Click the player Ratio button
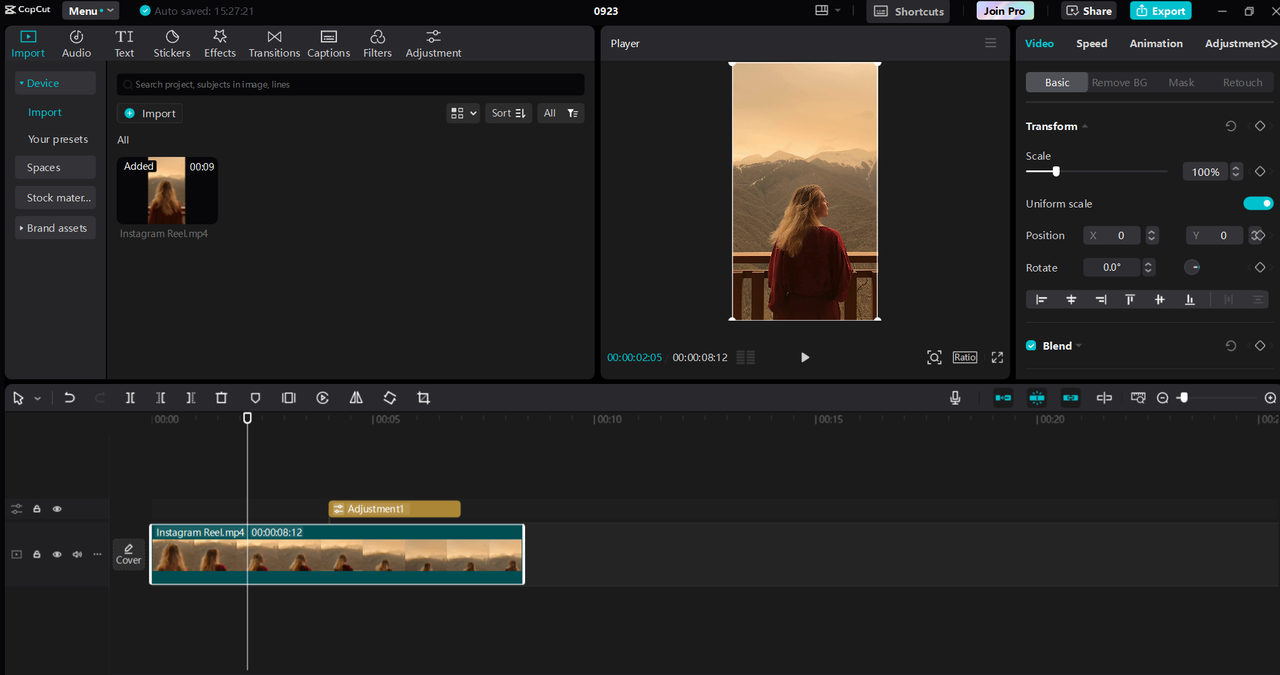The height and width of the screenshot is (675, 1280). click(x=965, y=357)
